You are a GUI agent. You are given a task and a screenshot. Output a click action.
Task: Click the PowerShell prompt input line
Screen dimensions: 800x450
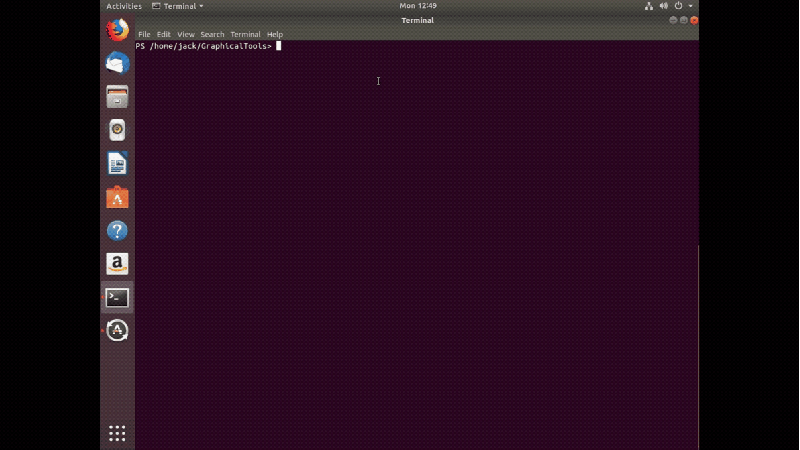pyautogui.click(x=416, y=46)
